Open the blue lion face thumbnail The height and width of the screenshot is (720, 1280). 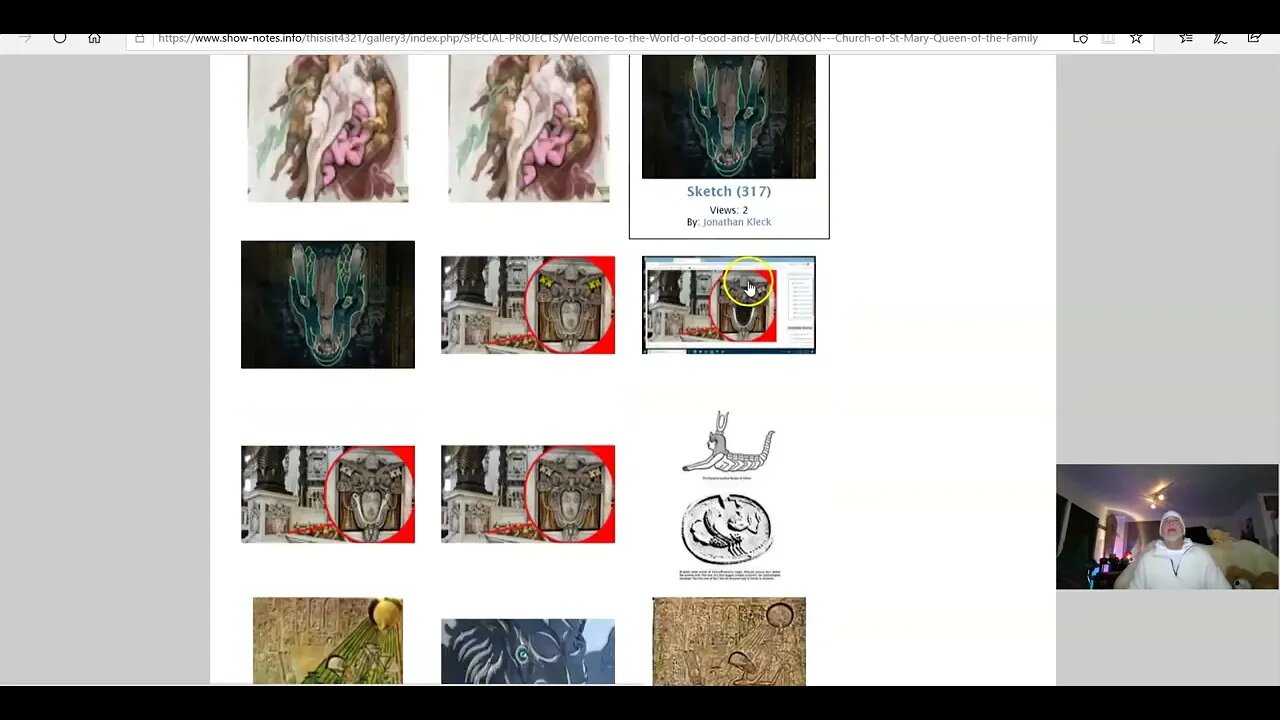tap(528, 652)
